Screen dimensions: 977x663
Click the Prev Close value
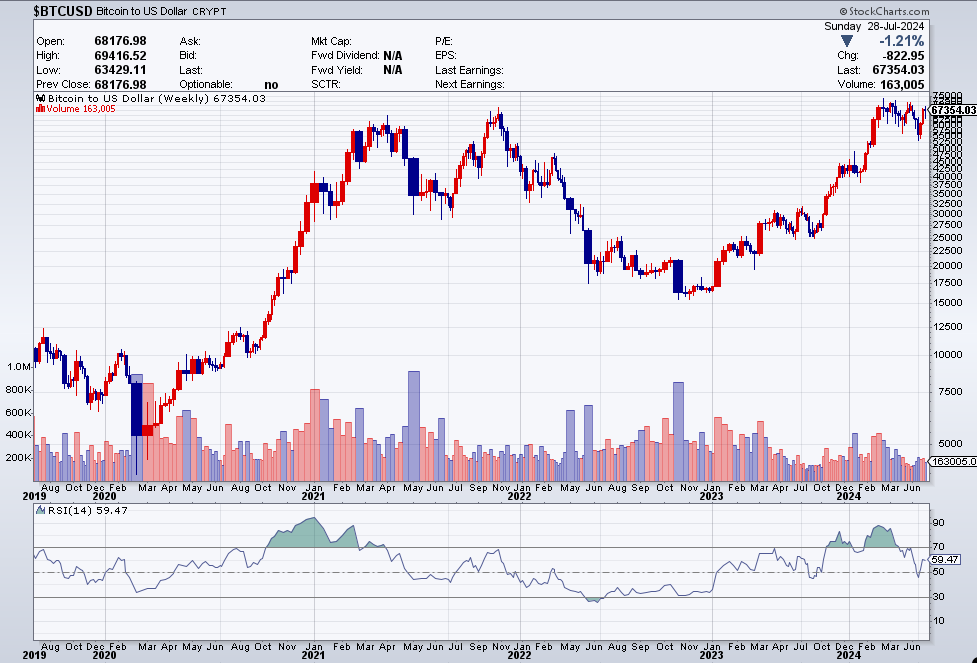tap(120, 84)
